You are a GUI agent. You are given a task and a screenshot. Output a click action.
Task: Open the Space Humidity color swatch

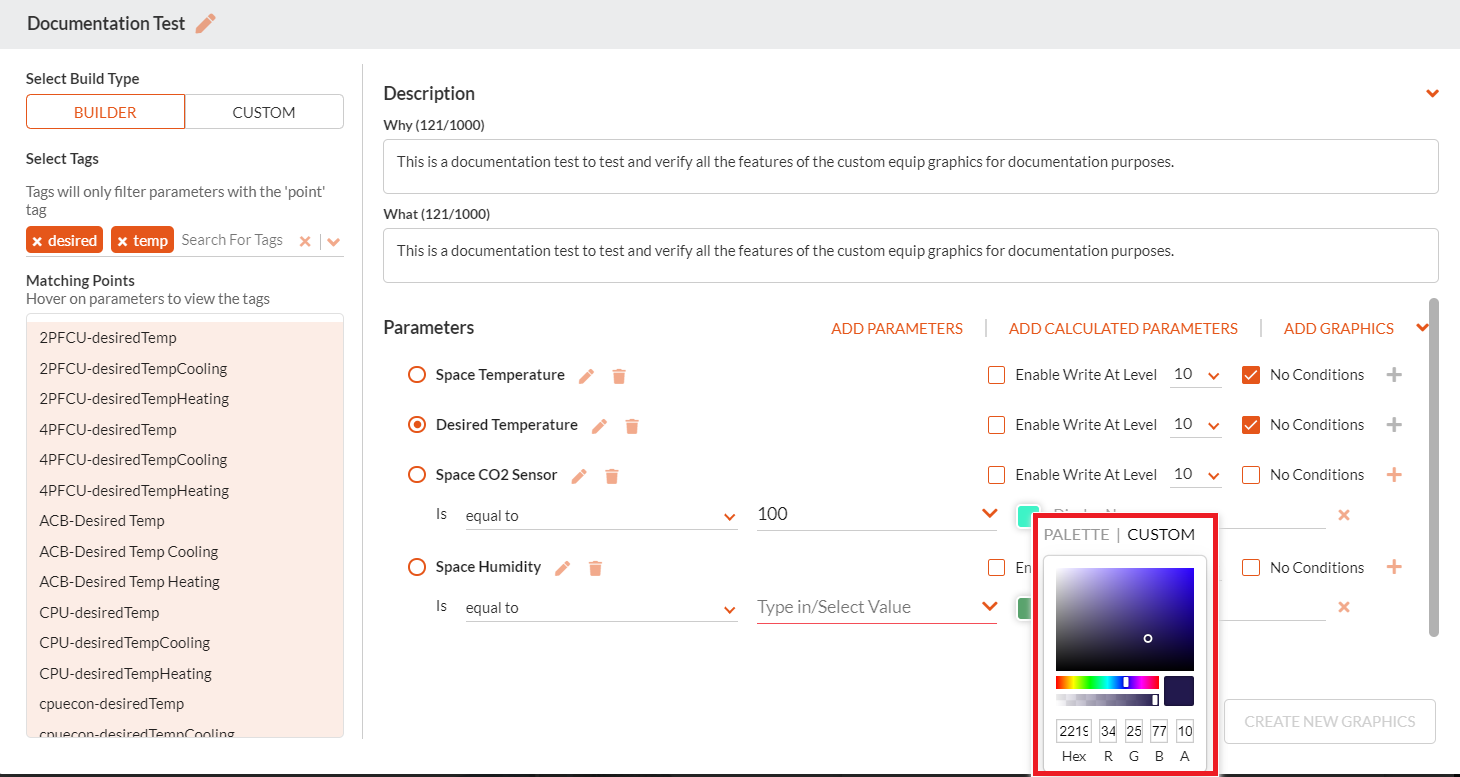1024,607
